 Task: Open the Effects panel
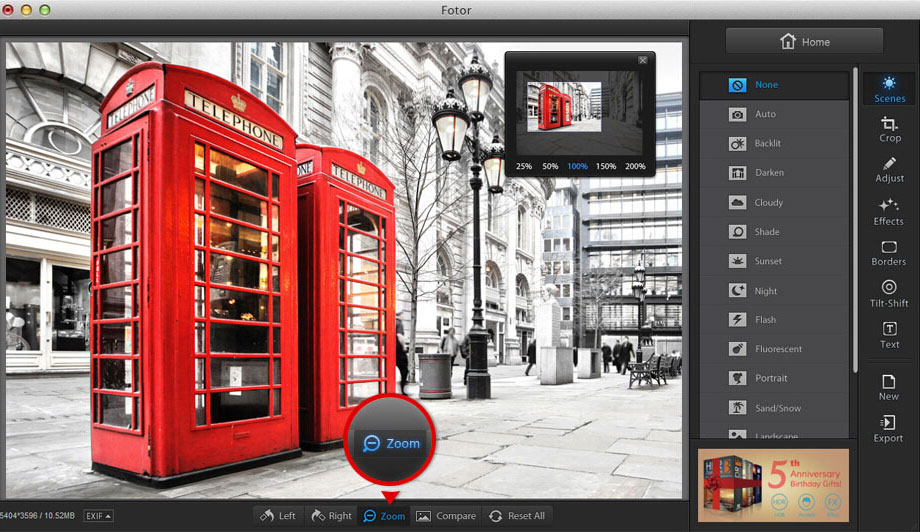889,211
